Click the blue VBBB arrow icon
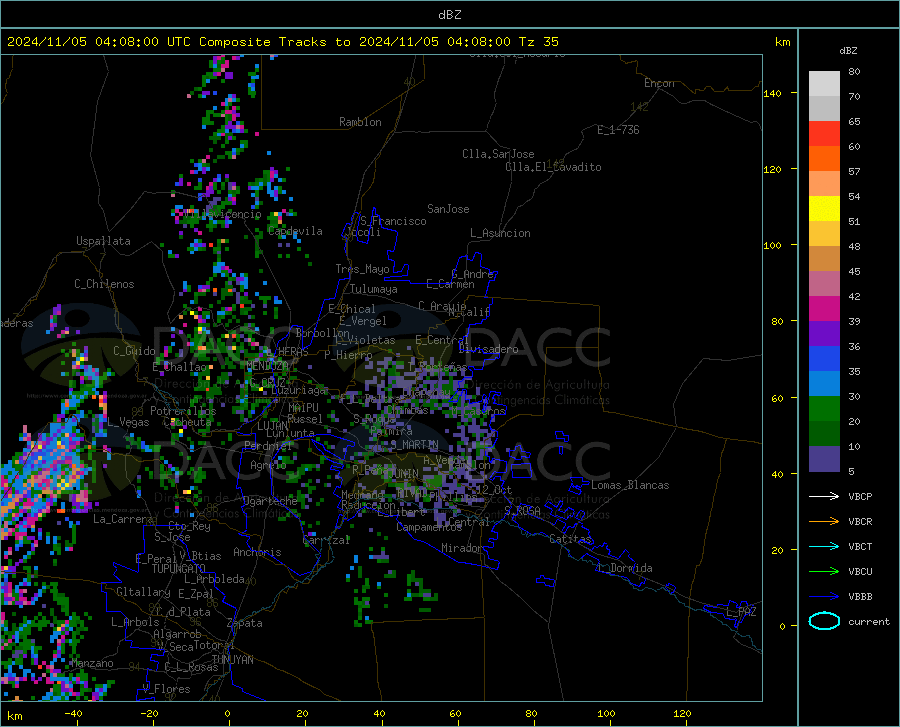This screenshot has height=727, width=900. click(824, 596)
